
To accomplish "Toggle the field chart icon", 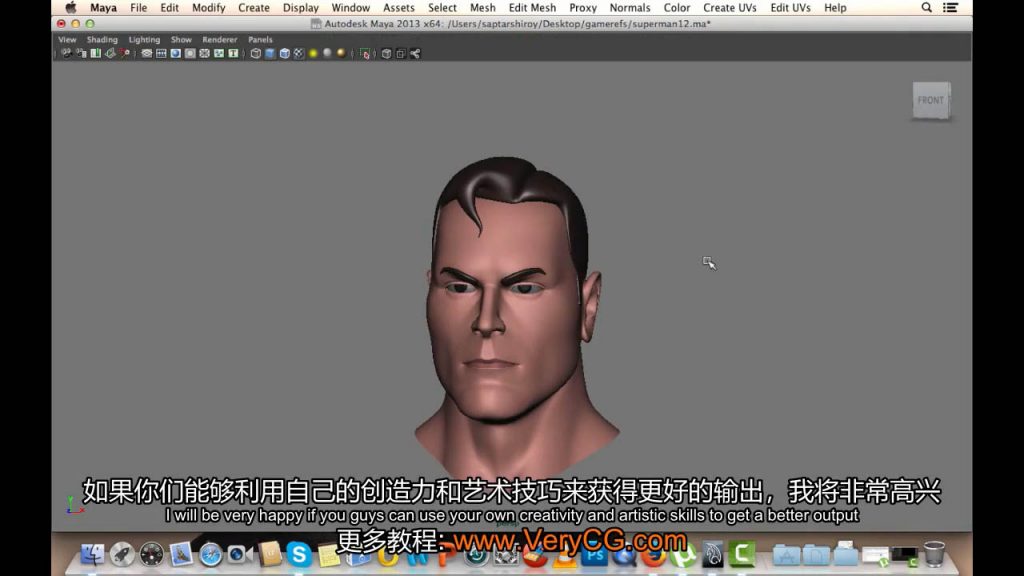I will click(x=204, y=54).
